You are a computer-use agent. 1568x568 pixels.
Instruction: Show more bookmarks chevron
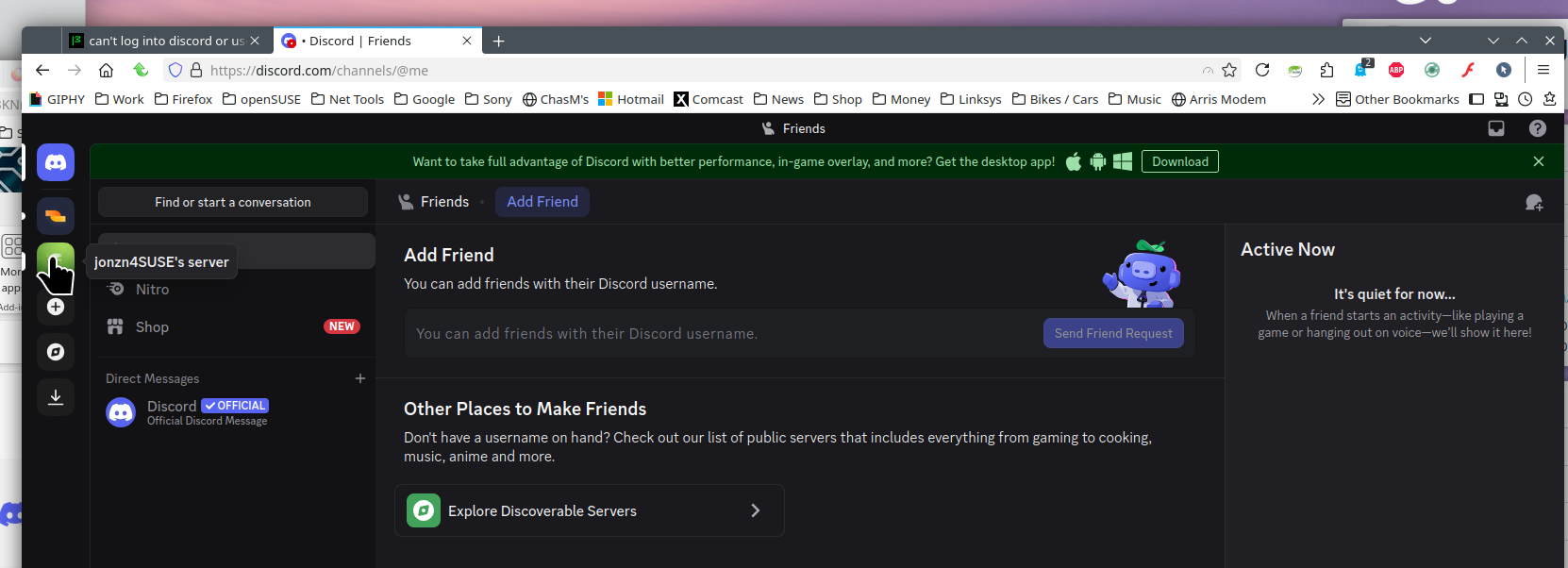1318,99
